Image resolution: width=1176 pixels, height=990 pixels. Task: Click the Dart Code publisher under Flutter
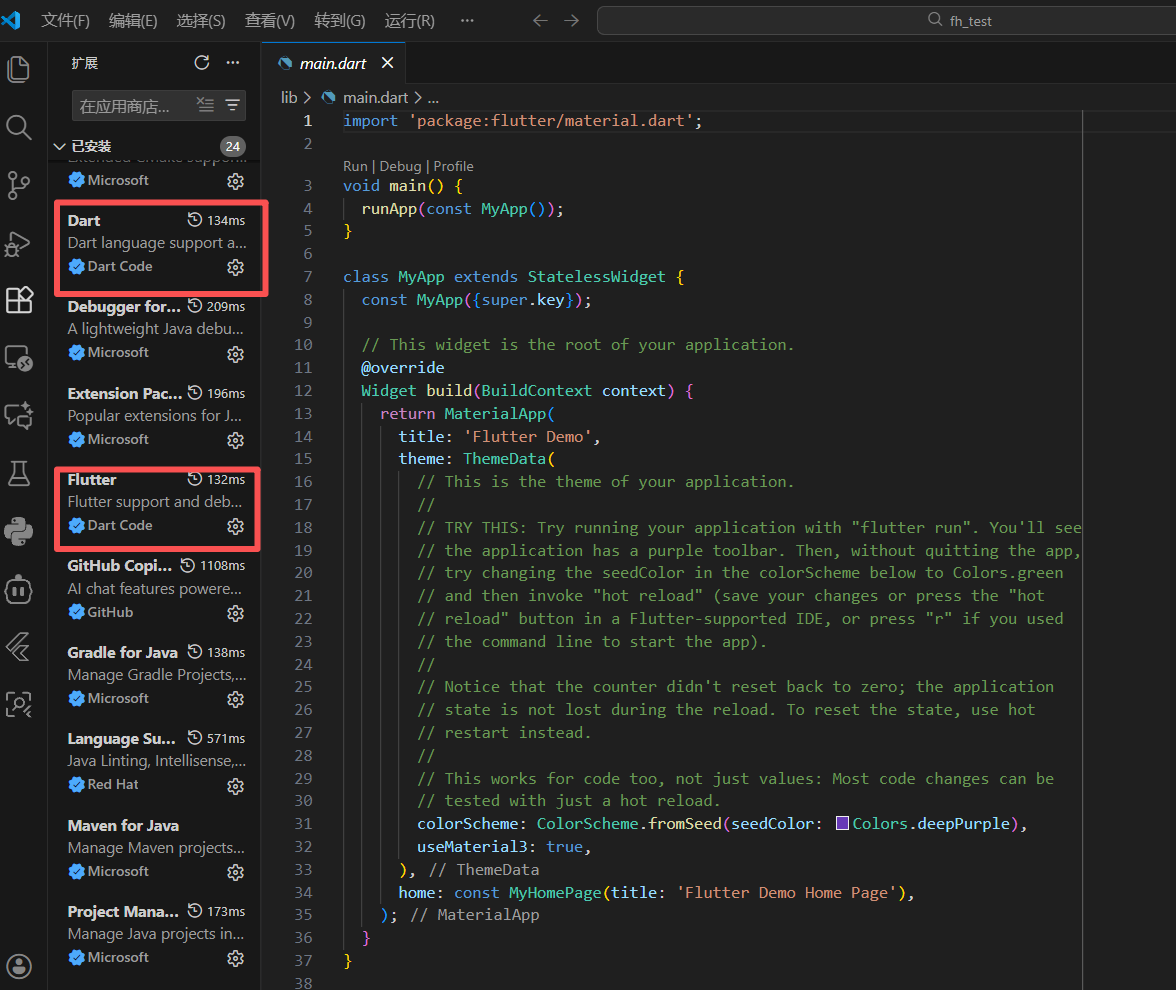pos(120,526)
